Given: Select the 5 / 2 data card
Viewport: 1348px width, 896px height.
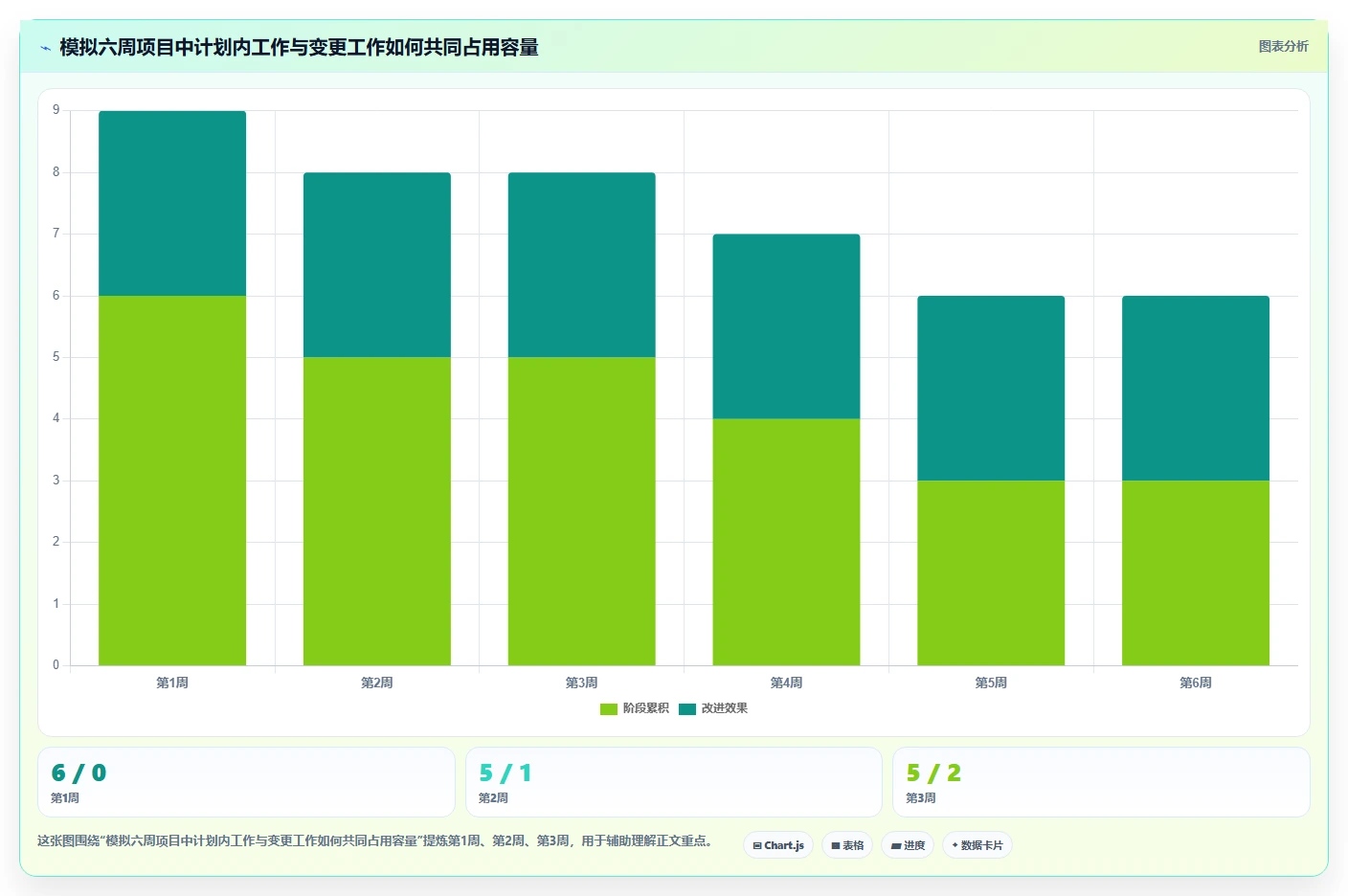Looking at the screenshot, I should (1101, 782).
